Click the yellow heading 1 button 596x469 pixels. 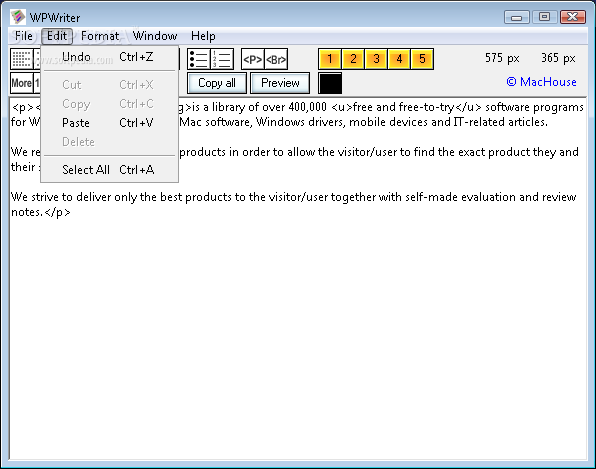pos(330,59)
